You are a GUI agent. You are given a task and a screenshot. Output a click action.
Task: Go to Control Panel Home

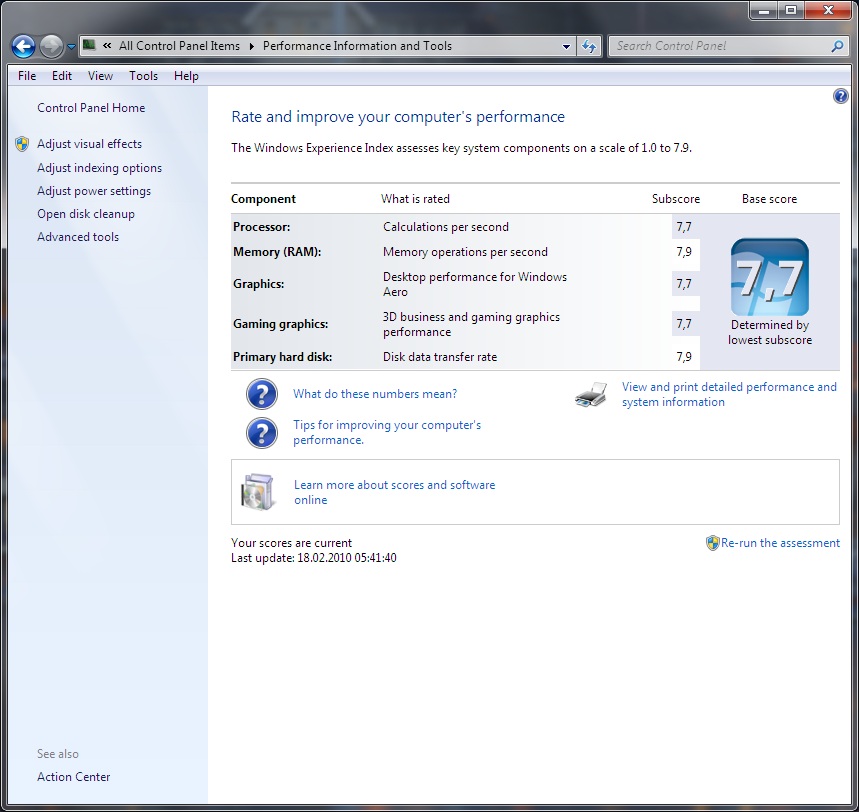[91, 108]
